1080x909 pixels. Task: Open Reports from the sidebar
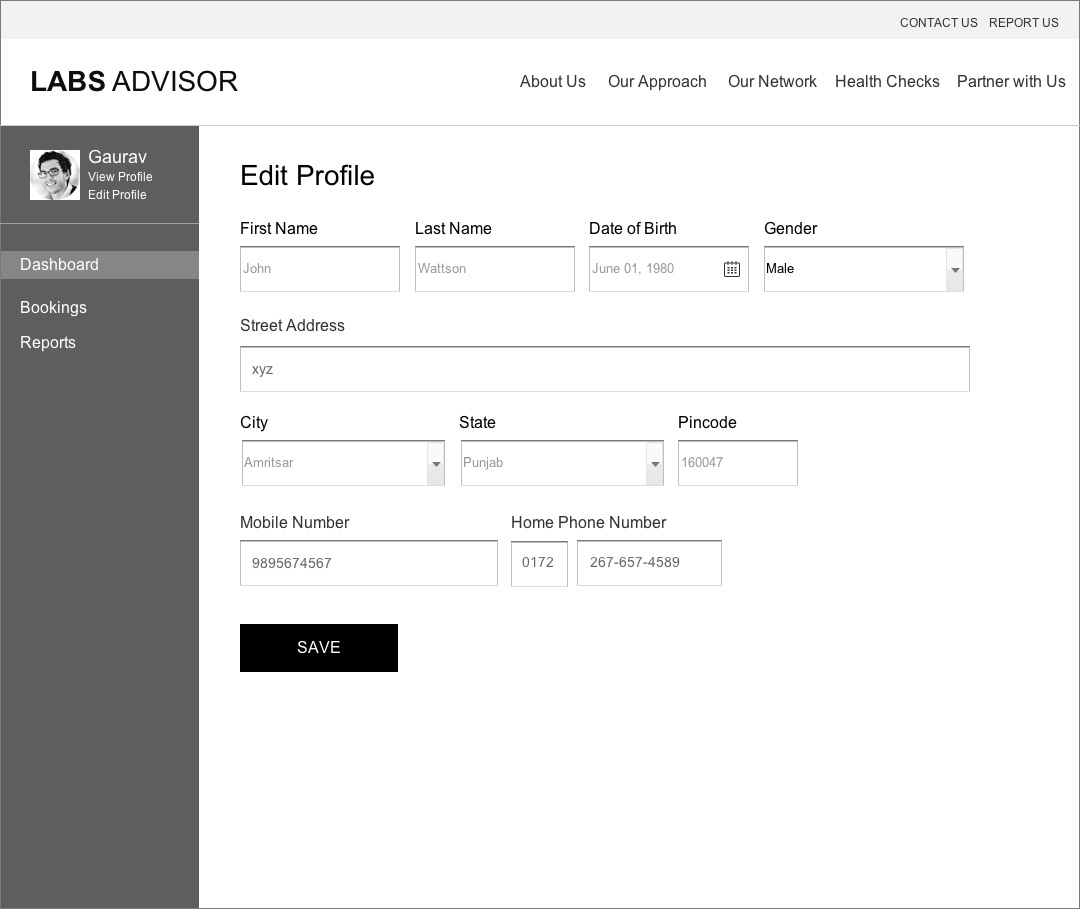click(48, 343)
